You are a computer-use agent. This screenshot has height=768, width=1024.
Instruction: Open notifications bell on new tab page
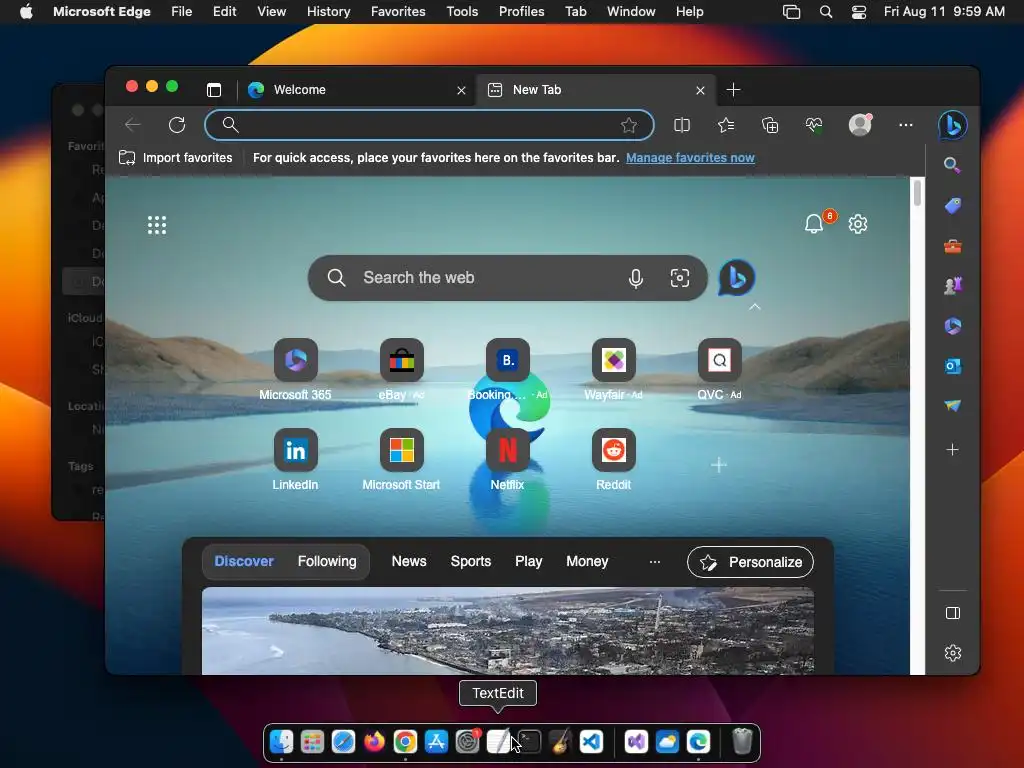814,224
